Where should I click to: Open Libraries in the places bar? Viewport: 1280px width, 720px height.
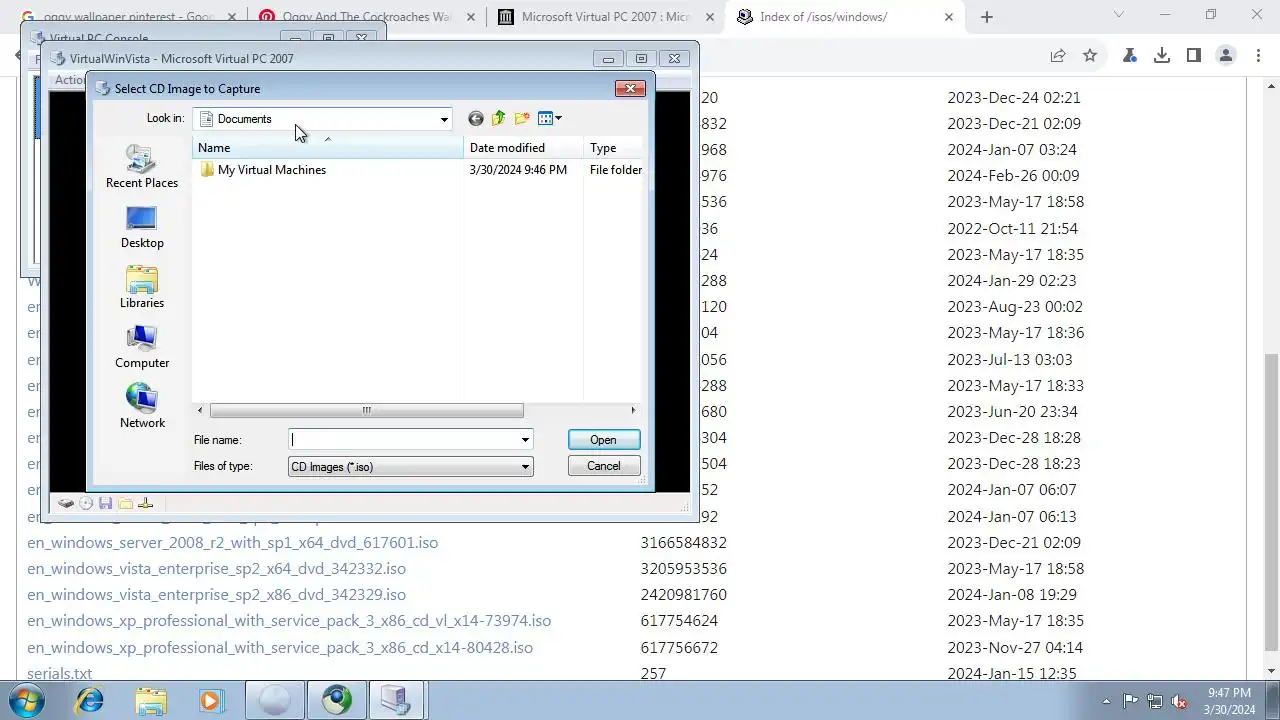pyautogui.click(x=142, y=288)
